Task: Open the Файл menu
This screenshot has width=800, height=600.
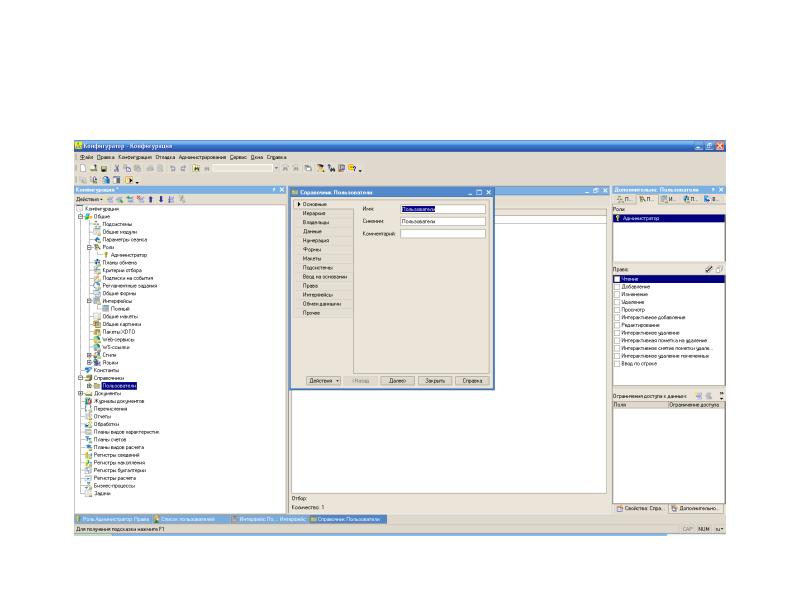Action: (x=86, y=157)
